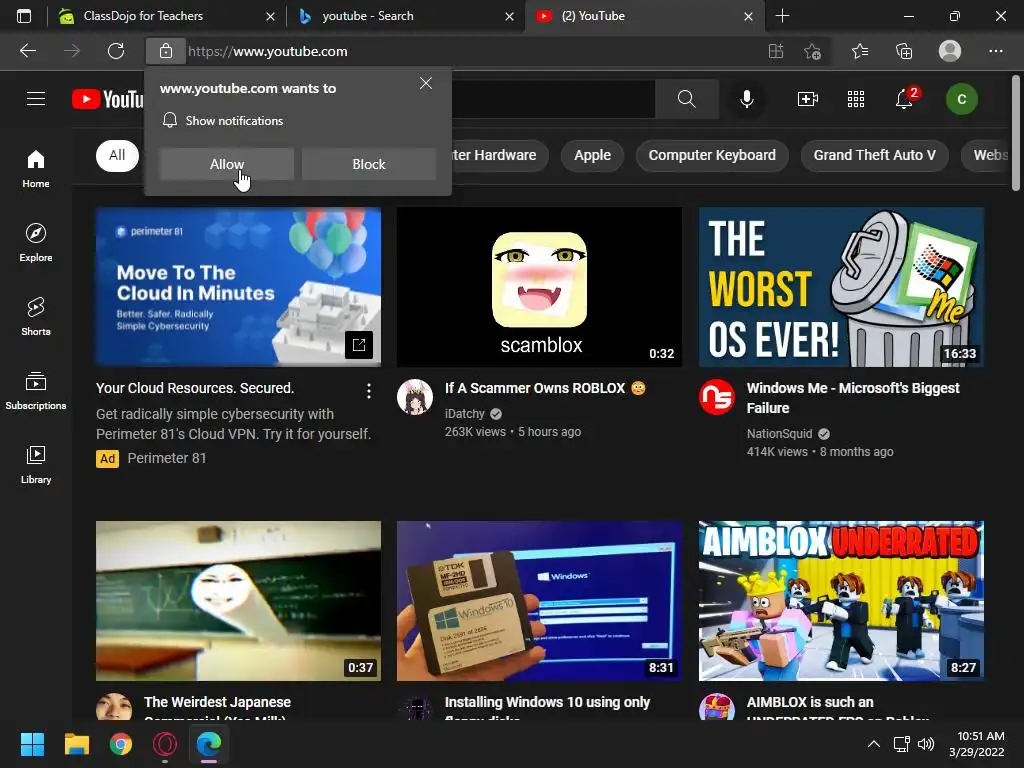Switch to youtube - Search tab
1024x768 pixels.
406,16
